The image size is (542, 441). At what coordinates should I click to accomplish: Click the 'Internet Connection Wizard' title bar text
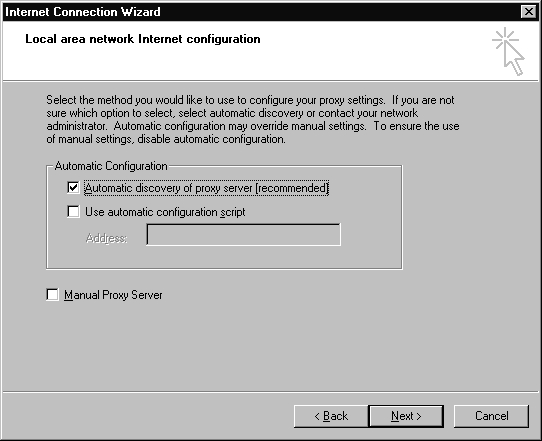(x=83, y=12)
